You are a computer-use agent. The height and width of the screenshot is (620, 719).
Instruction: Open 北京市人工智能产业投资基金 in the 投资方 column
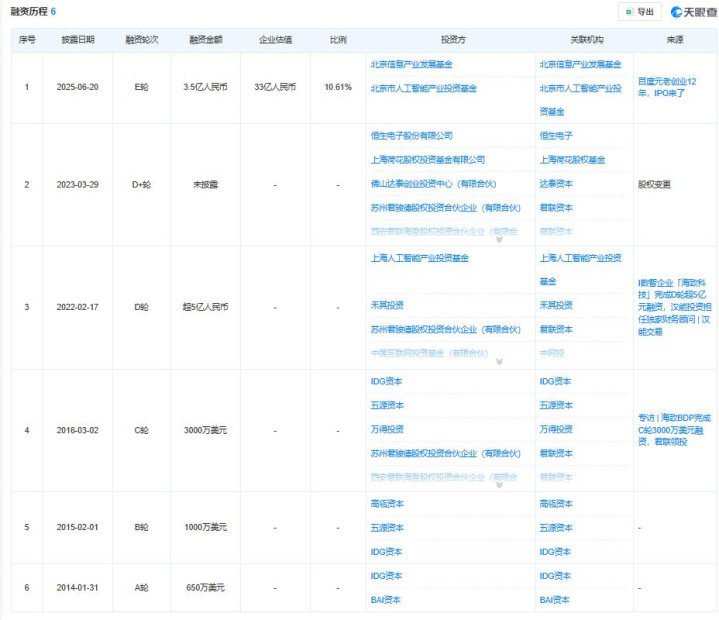pyautogui.click(x=423, y=88)
